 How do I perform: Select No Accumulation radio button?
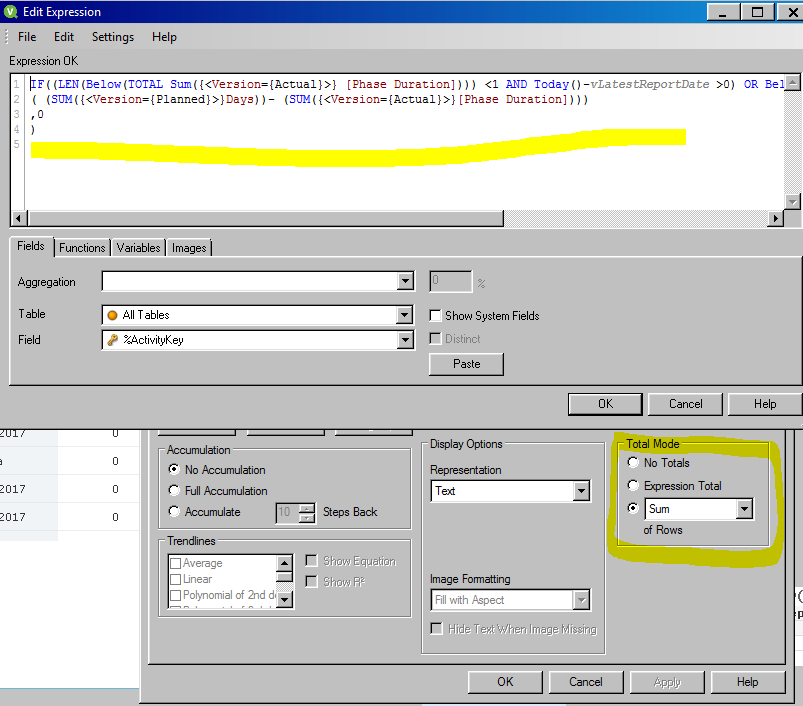[x=174, y=469]
